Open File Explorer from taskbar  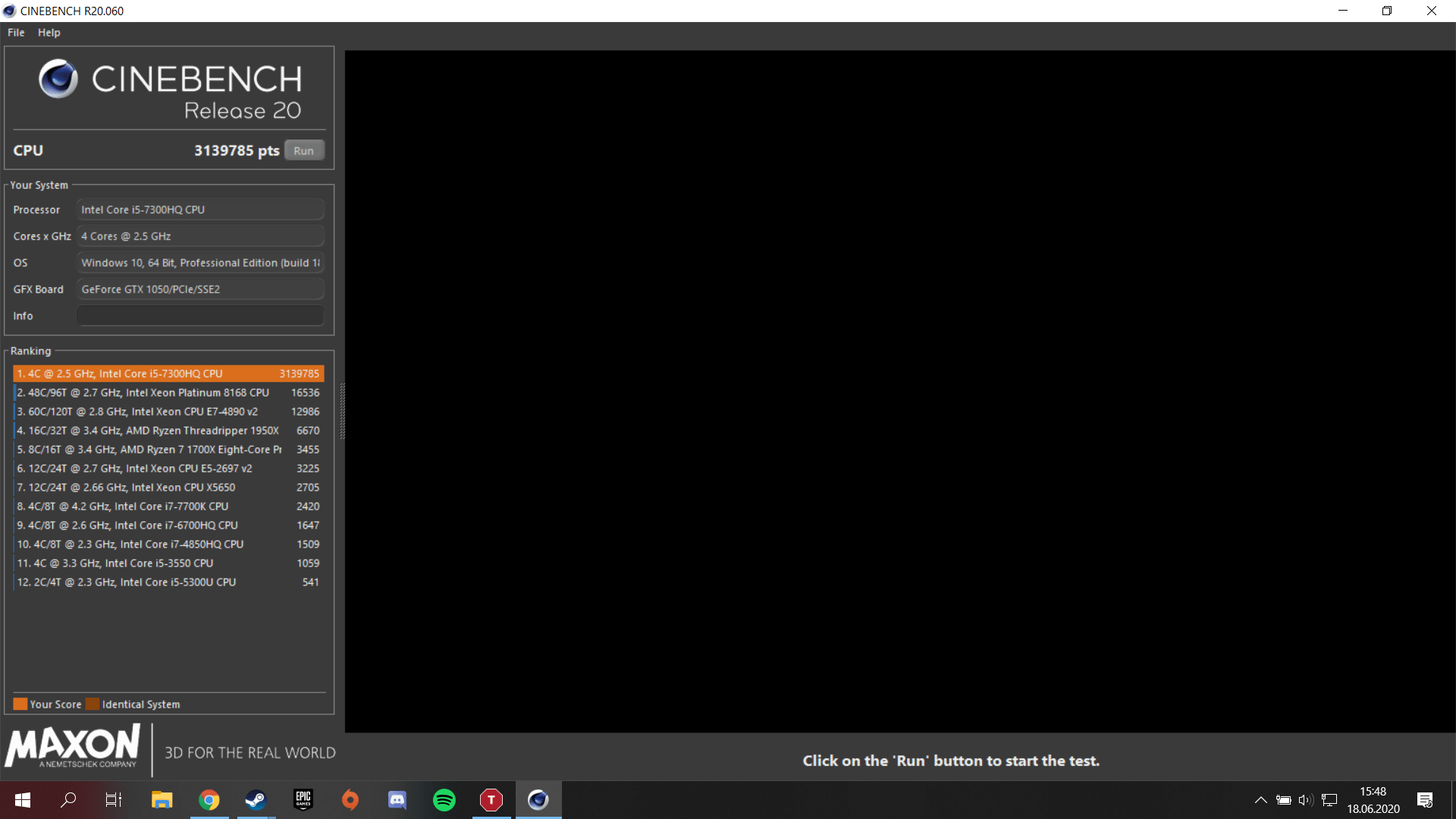click(162, 800)
